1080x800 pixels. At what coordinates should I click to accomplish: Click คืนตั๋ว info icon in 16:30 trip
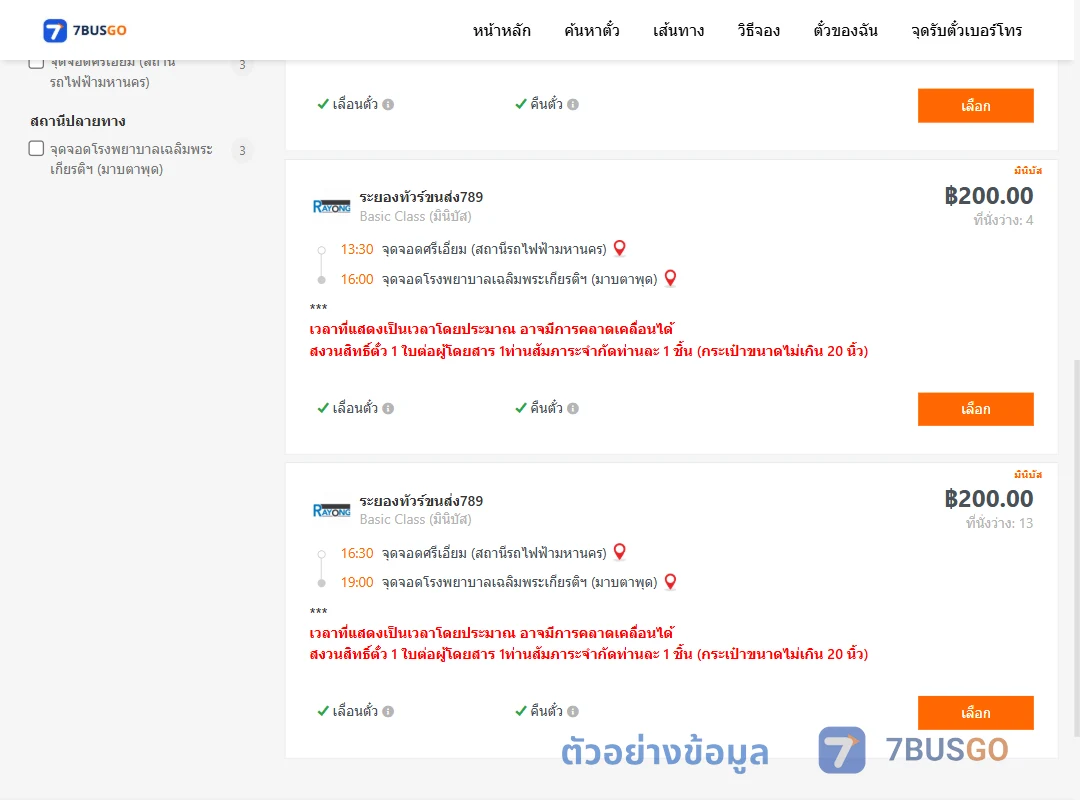click(x=573, y=712)
